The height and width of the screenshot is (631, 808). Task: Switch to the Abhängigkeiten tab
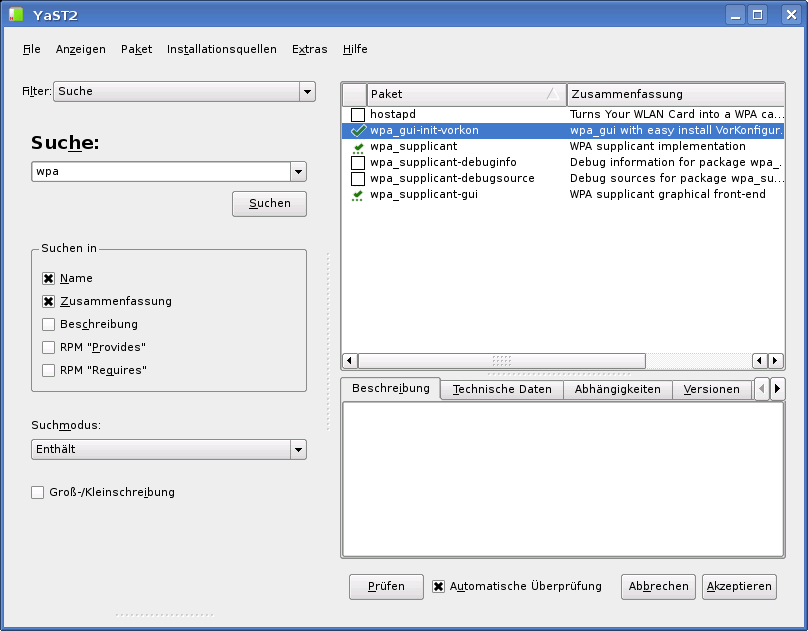(617, 389)
